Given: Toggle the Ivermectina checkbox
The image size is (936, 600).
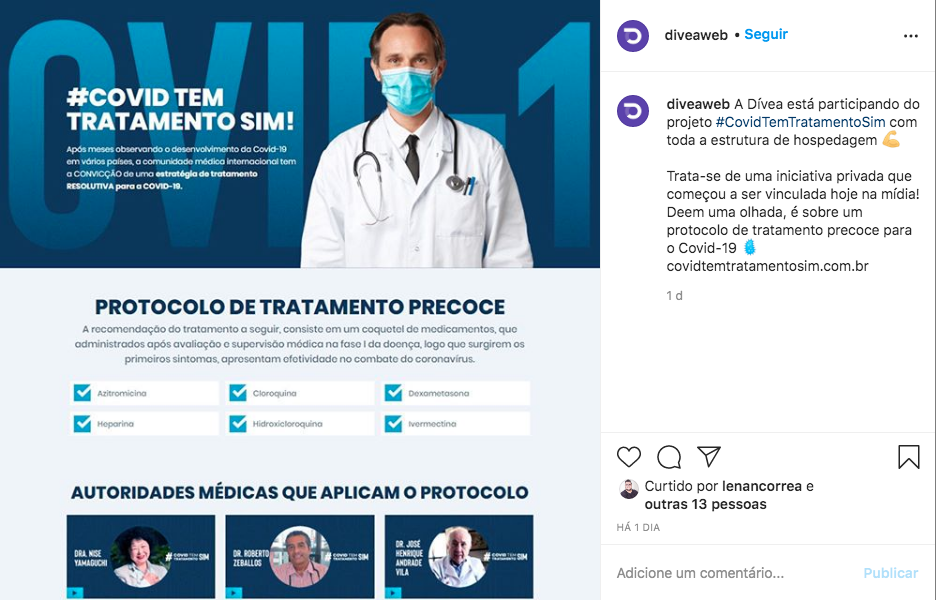Looking at the screenshot, I should 393,423.
